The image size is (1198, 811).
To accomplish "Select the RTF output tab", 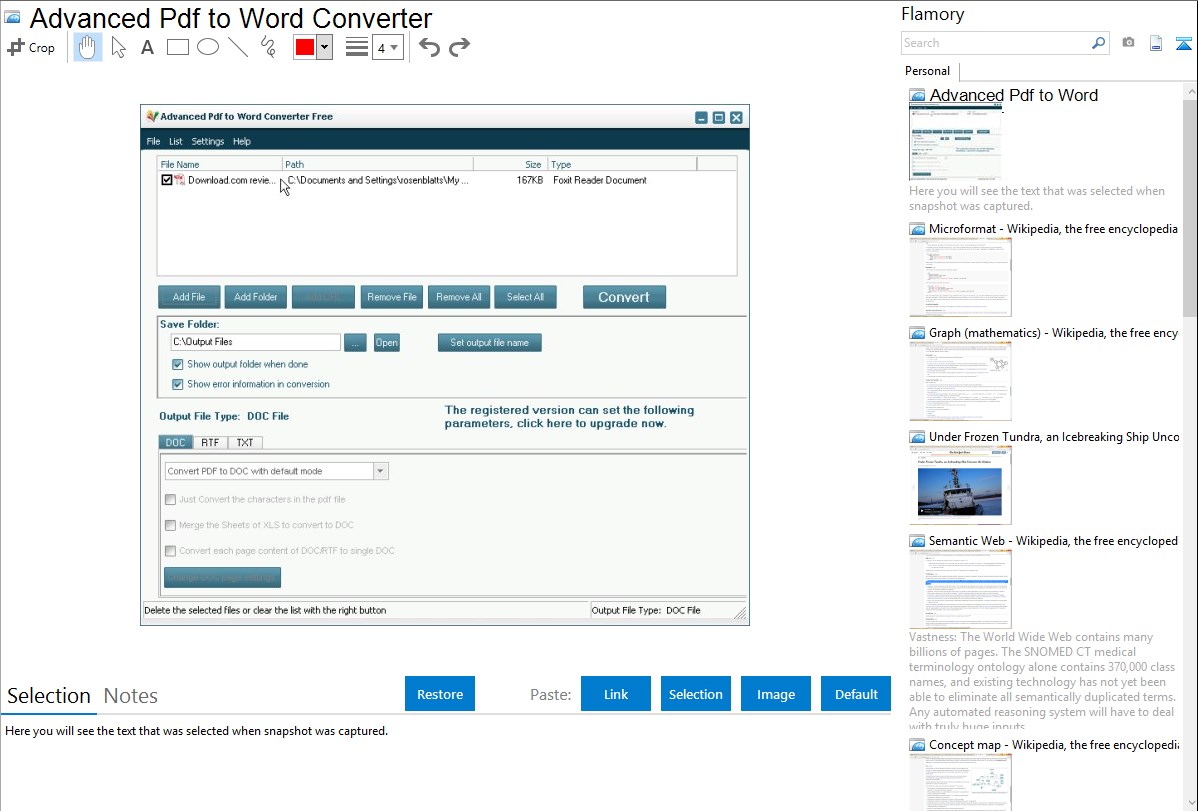I will tap(210, 443).
